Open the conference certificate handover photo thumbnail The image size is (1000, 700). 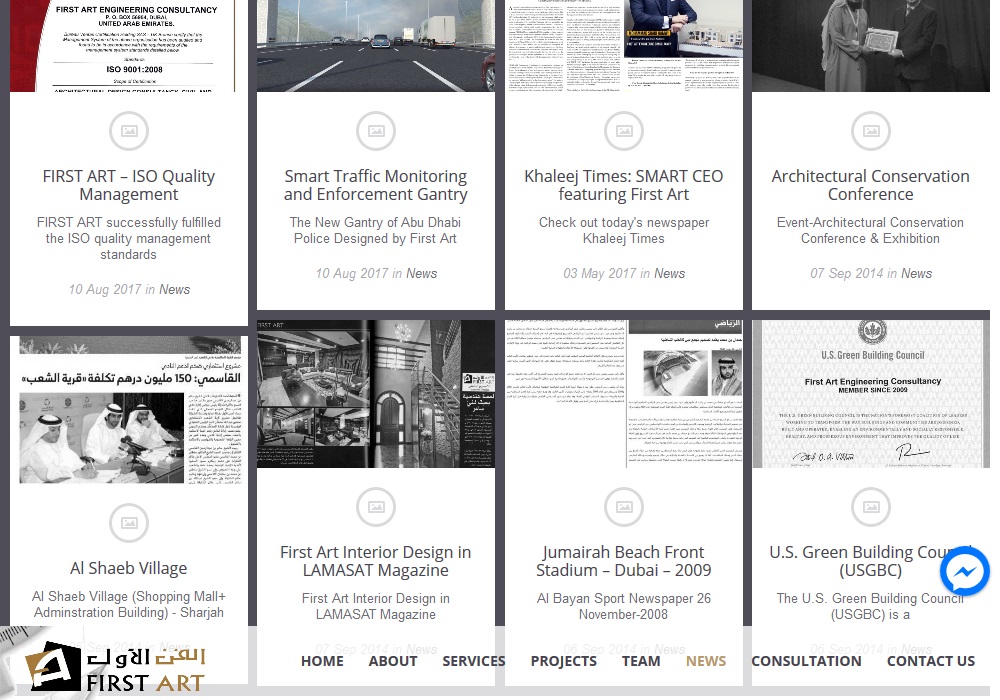(x=871, y=45)
